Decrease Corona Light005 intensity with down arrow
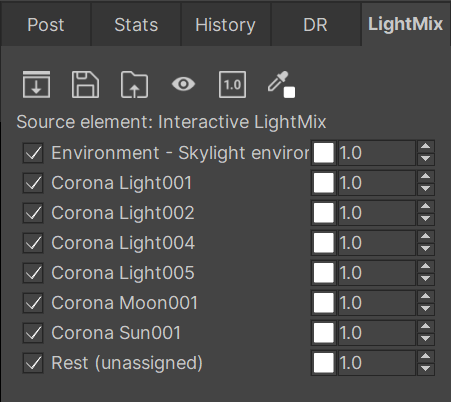This screenshot has height=402, width=451. pyautogui.click(x=426, y=279)
